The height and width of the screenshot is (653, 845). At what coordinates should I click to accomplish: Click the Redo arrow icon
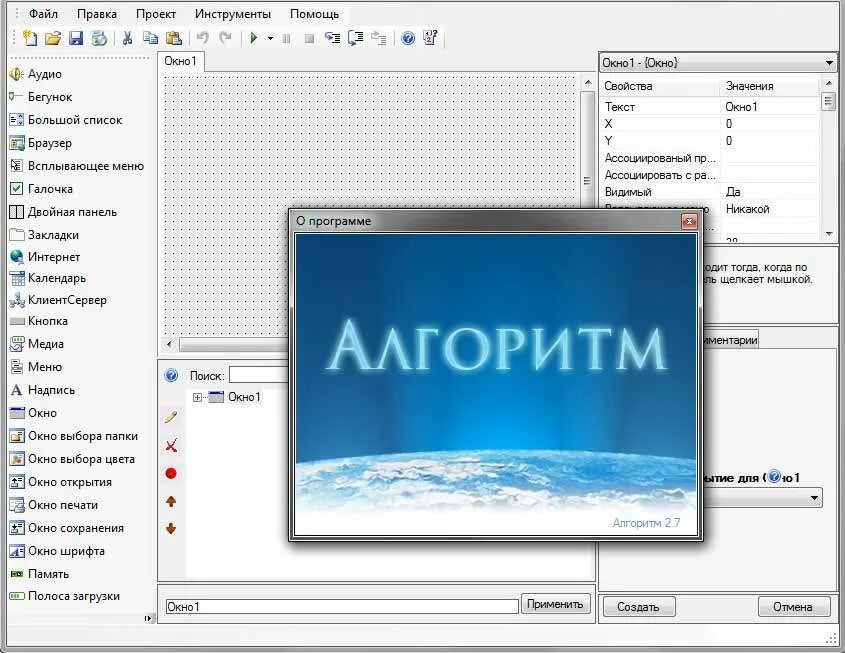[225, 38]
